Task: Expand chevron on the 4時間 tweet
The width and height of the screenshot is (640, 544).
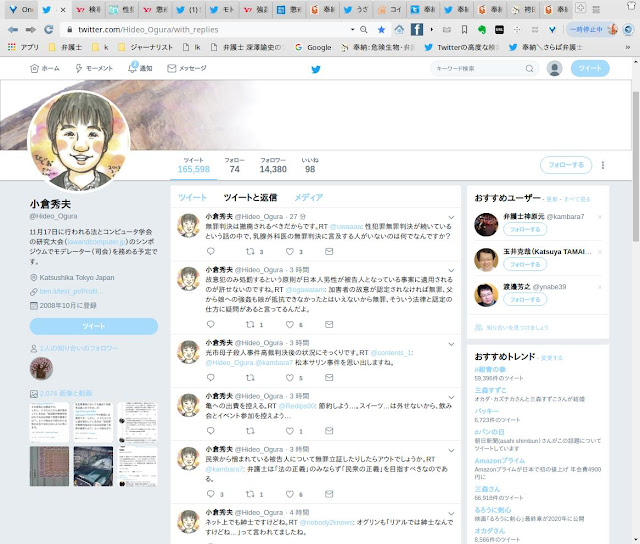Action: [x=451, y=513]
